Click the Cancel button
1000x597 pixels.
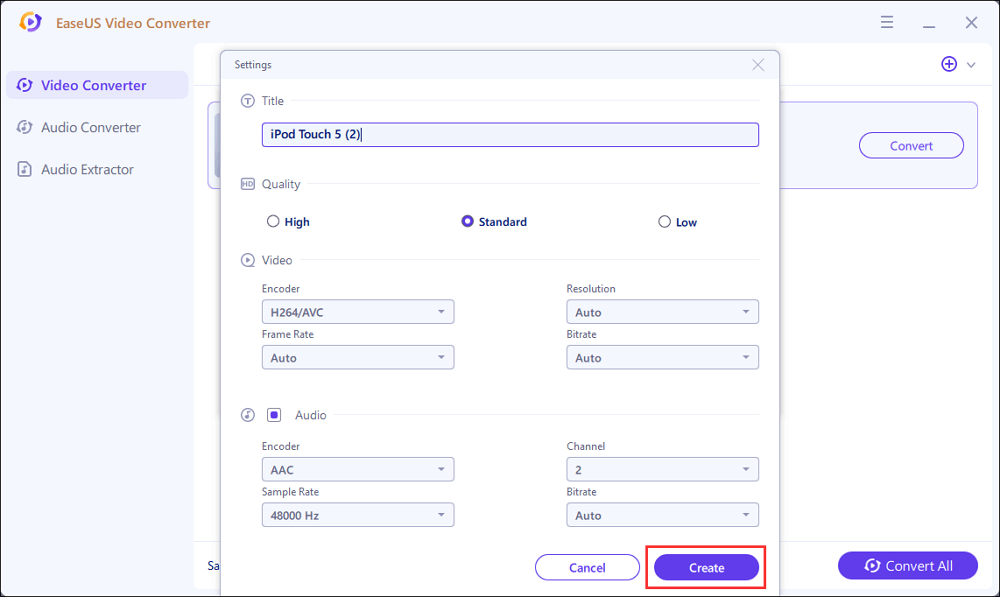(587, 567)
